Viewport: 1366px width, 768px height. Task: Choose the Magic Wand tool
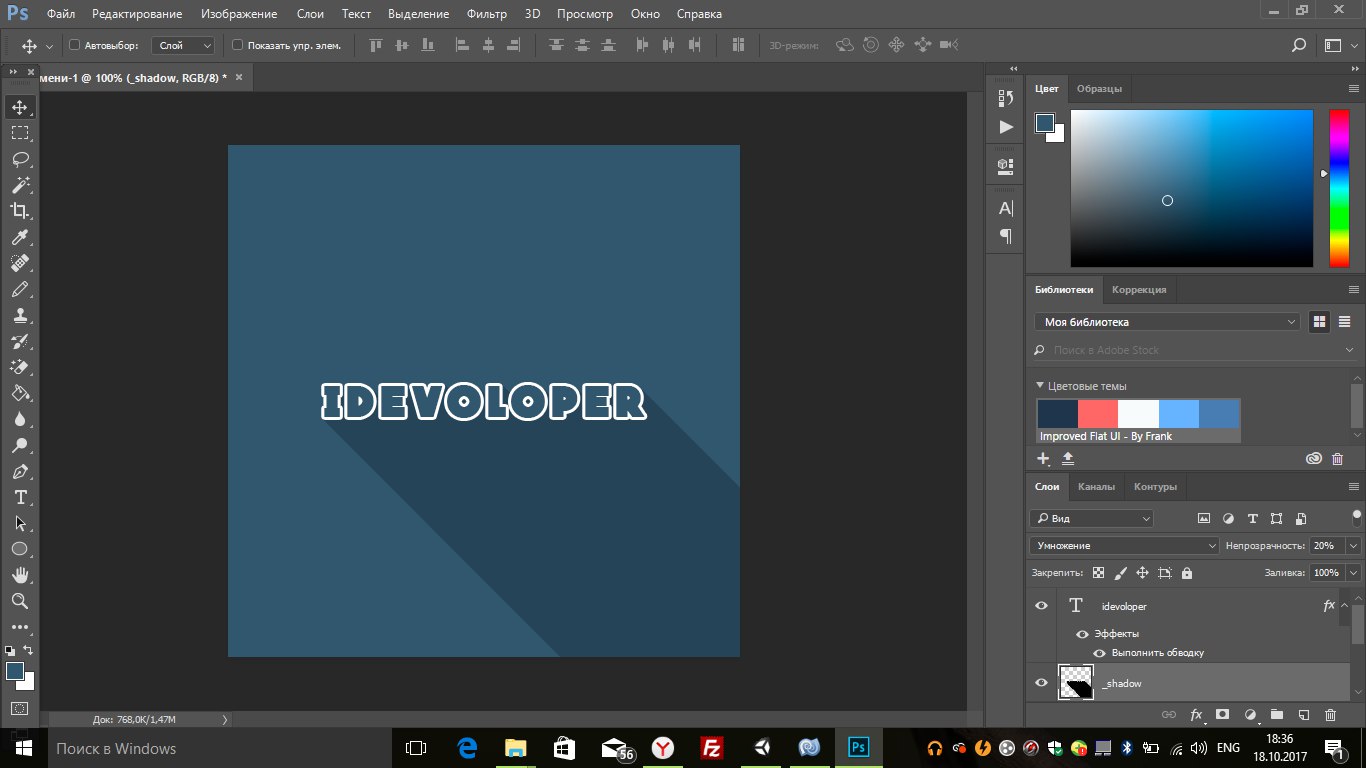click(x=19, y=185)
